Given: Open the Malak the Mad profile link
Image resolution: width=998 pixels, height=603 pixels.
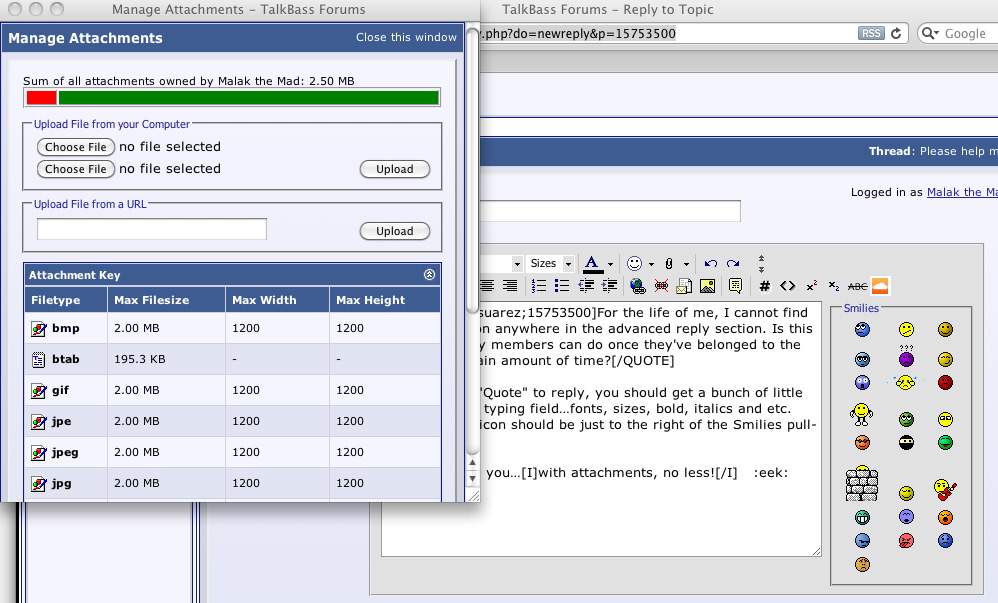Looking at the screenshot, I should tap(962, 192).
